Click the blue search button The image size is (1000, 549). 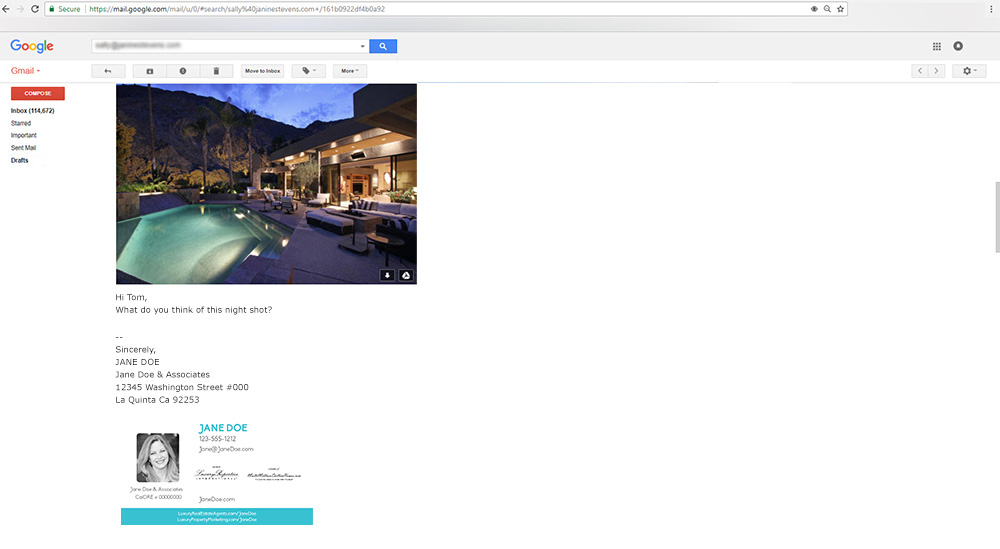click(x=383, y=46)
